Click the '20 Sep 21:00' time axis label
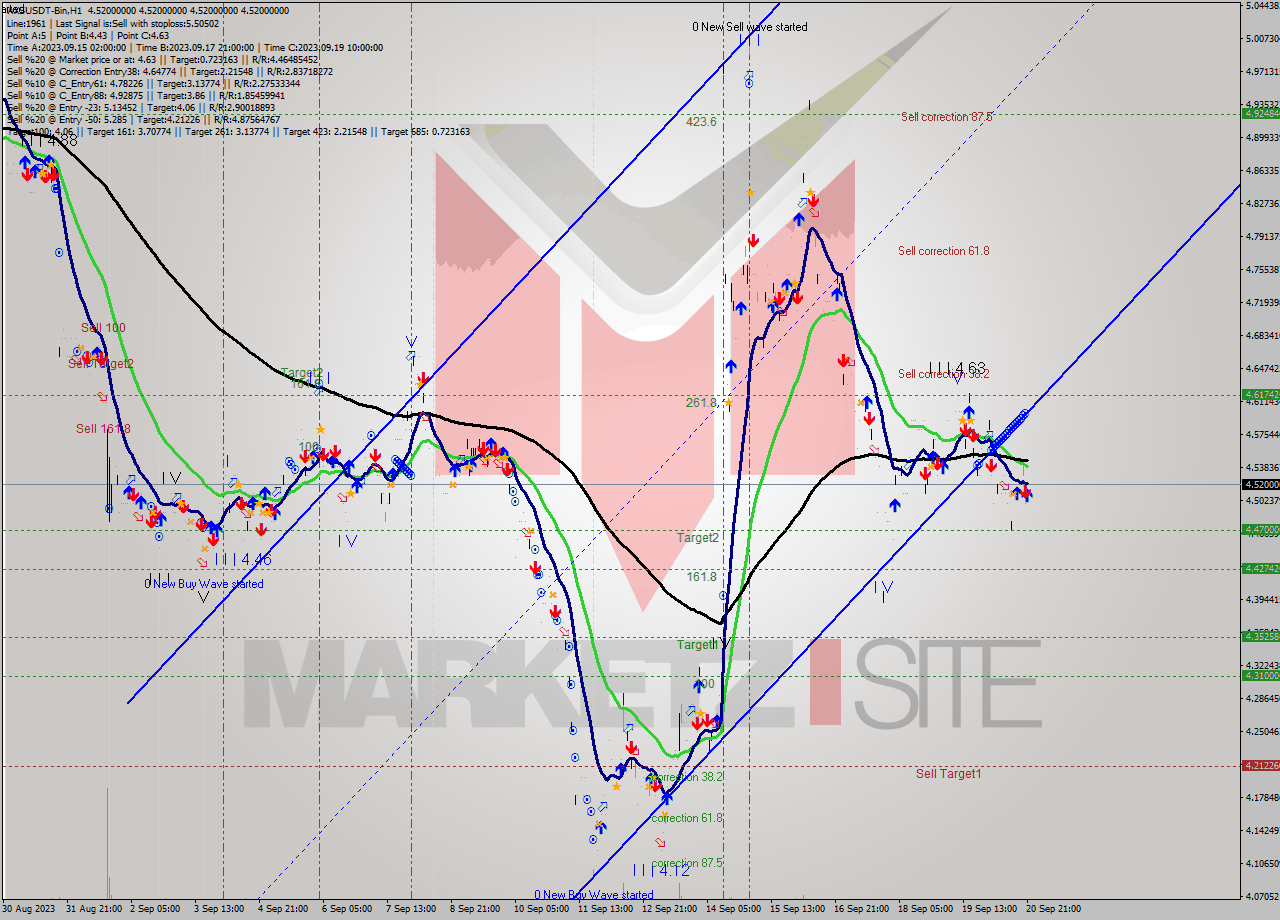The width and height of the screenshot is (1280, 920). point(1053,909)
